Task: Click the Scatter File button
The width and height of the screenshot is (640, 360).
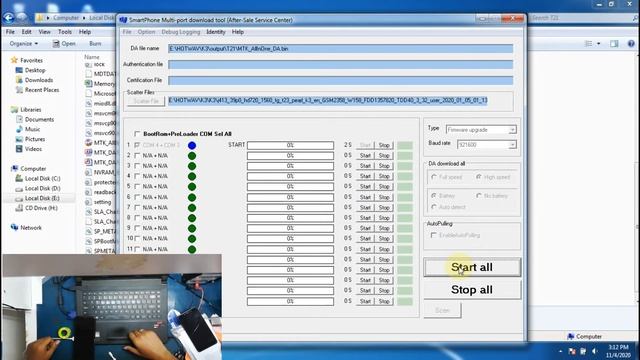Action: pos(146,101)
